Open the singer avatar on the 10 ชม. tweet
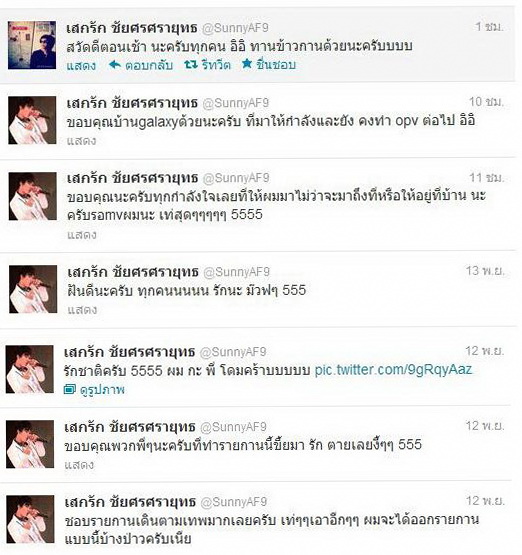Viewport: 522px width, 555px height. point(32,120)
